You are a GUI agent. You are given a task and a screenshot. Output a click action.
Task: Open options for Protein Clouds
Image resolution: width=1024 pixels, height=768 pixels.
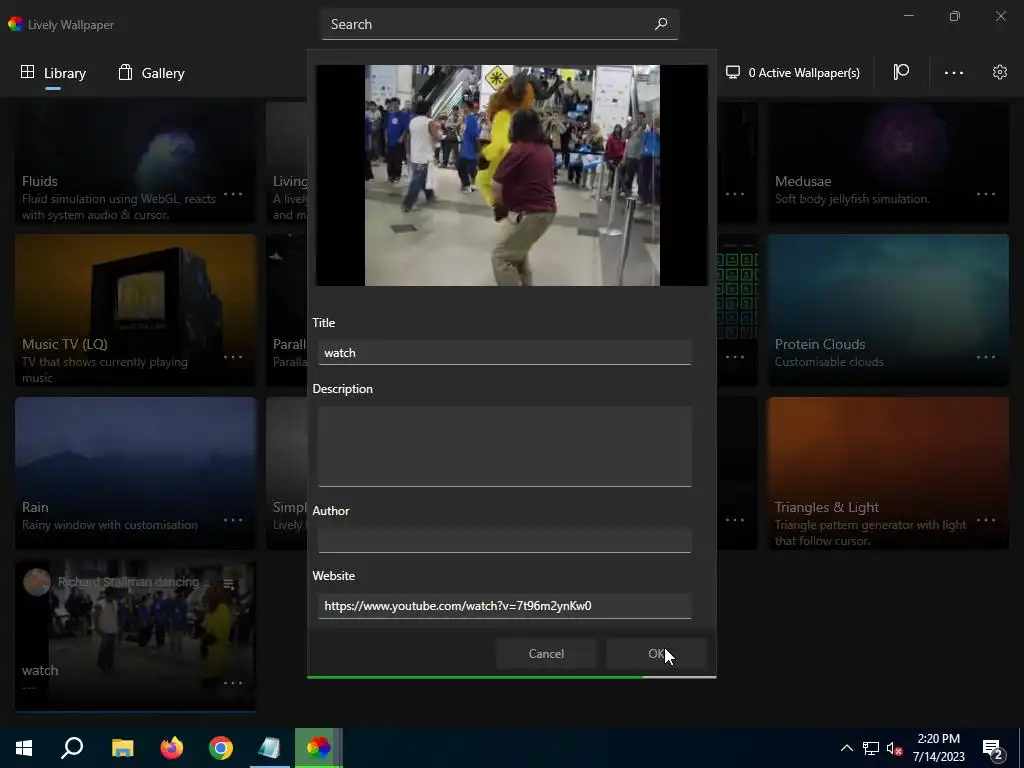pyautogui.click(x=985, y=357)
